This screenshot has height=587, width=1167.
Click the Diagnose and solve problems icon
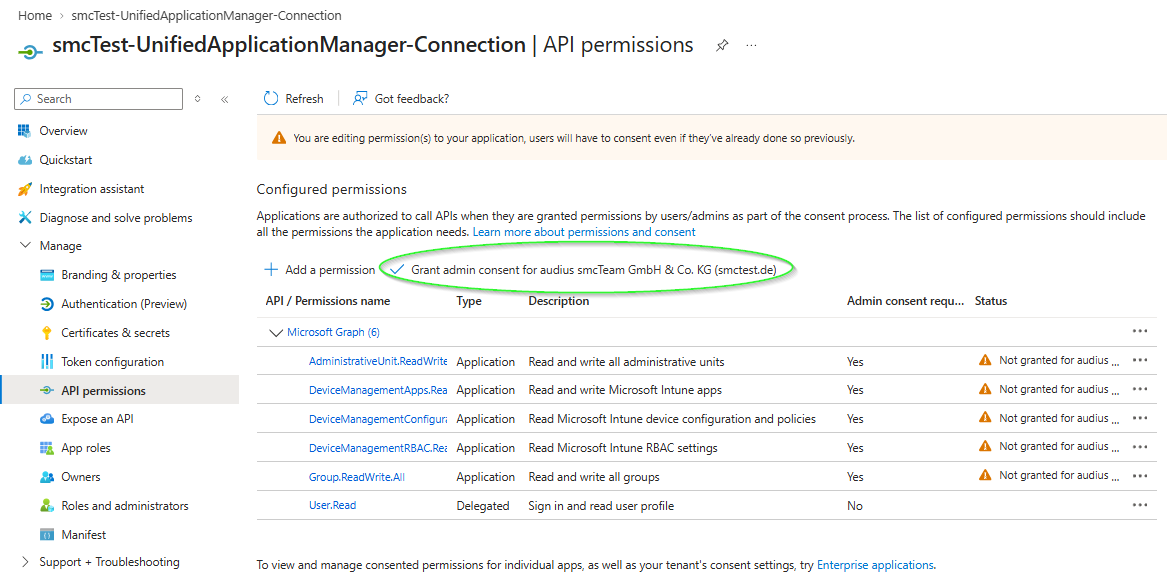coord(25,217)
